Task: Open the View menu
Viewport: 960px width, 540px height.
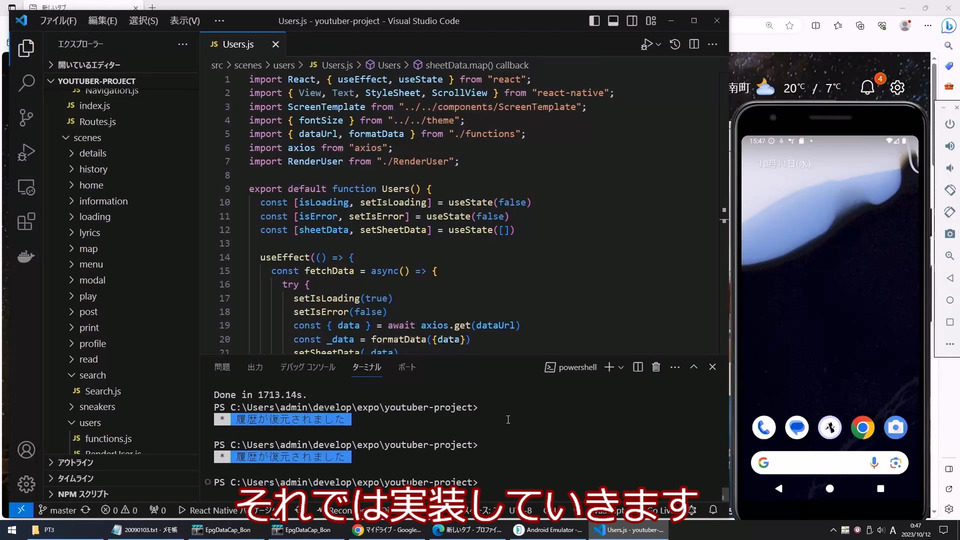Action: click(185, 20)
